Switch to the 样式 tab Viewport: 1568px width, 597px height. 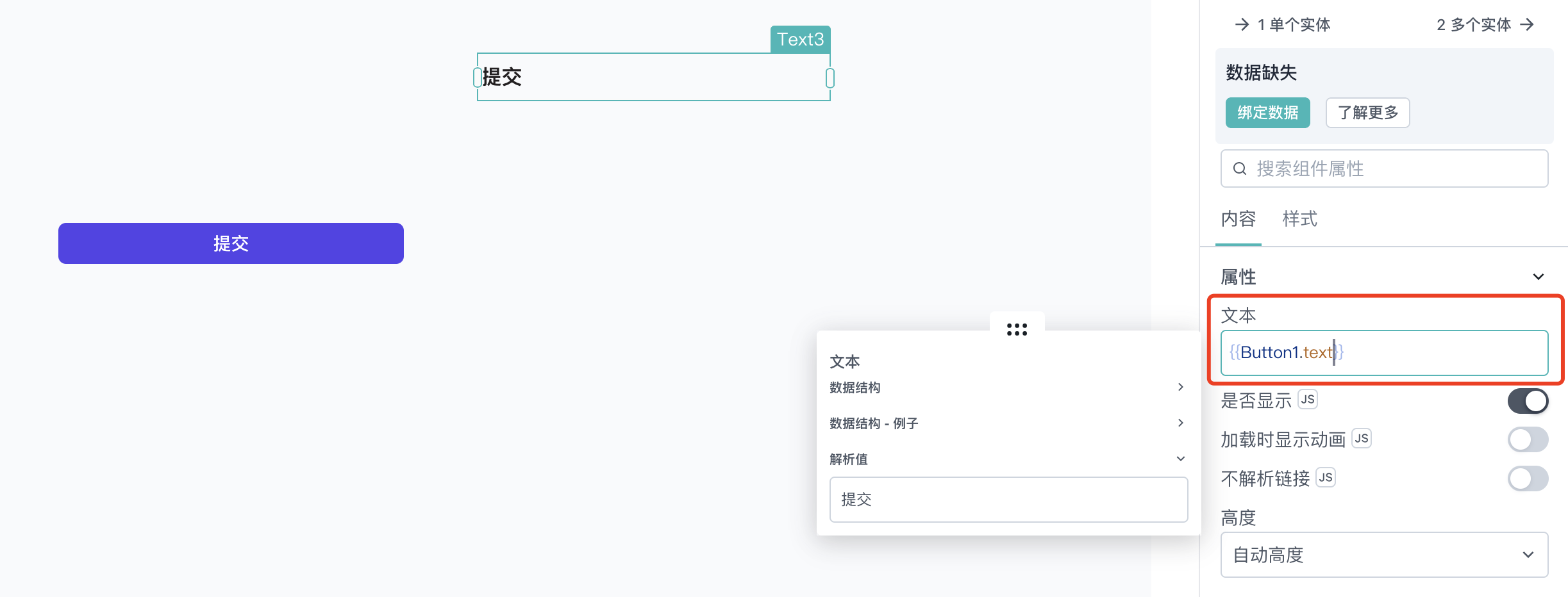(x=1299, y=219)
